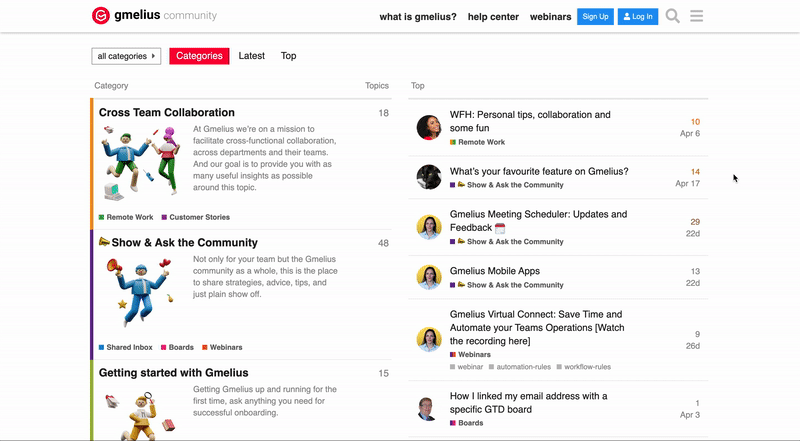Screen dimensions: 800x441
Task: Switch to the Latest tab
Action: pos(252,56)
